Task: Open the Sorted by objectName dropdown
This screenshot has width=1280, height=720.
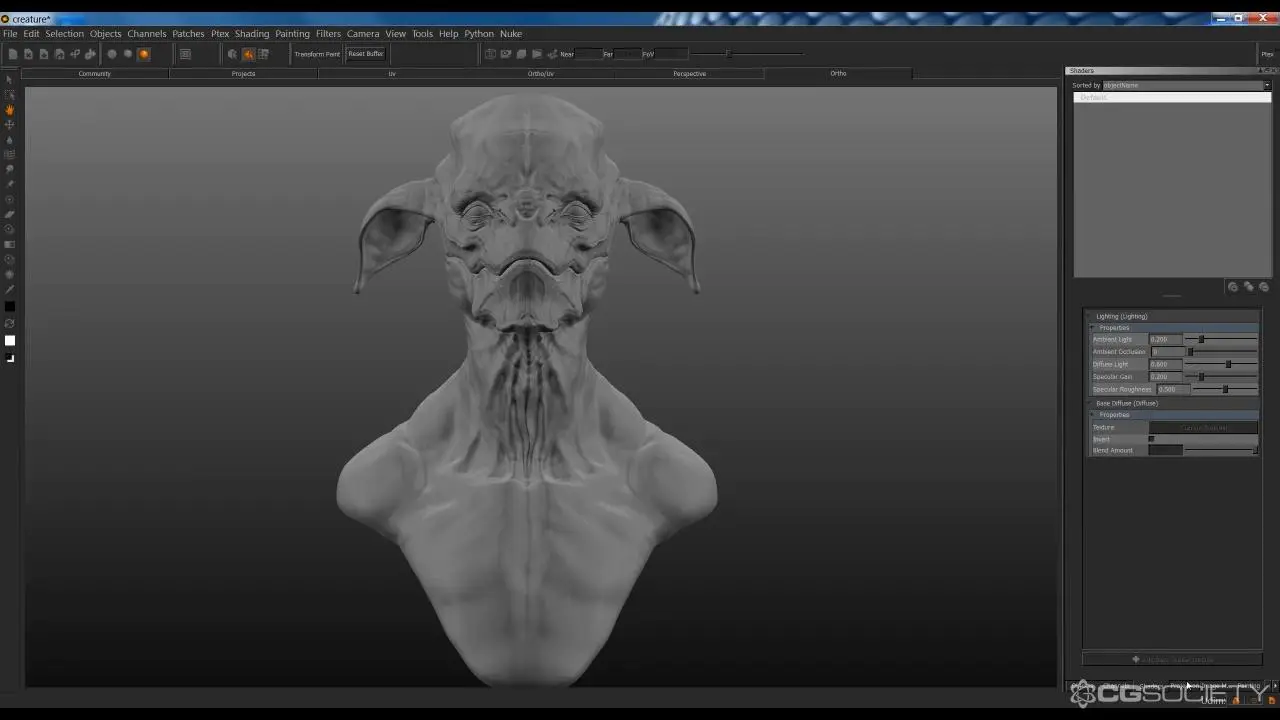Action: [x=1186, y=85]
